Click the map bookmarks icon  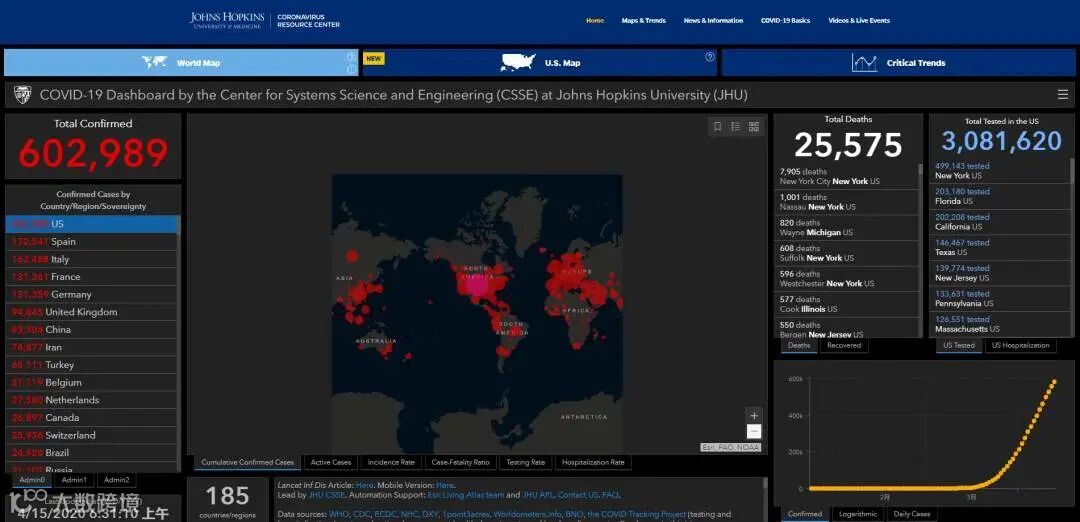(x=717, y=127)
